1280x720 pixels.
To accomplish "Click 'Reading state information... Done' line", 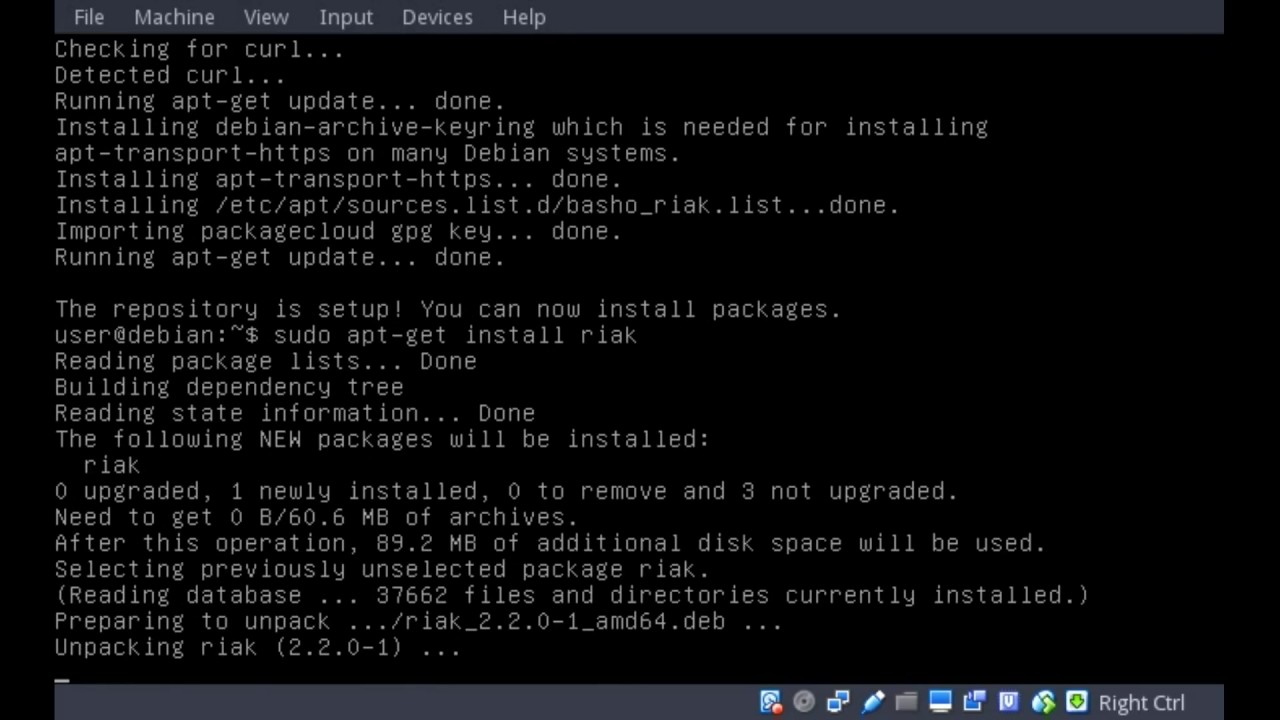I will click(295, 413).
